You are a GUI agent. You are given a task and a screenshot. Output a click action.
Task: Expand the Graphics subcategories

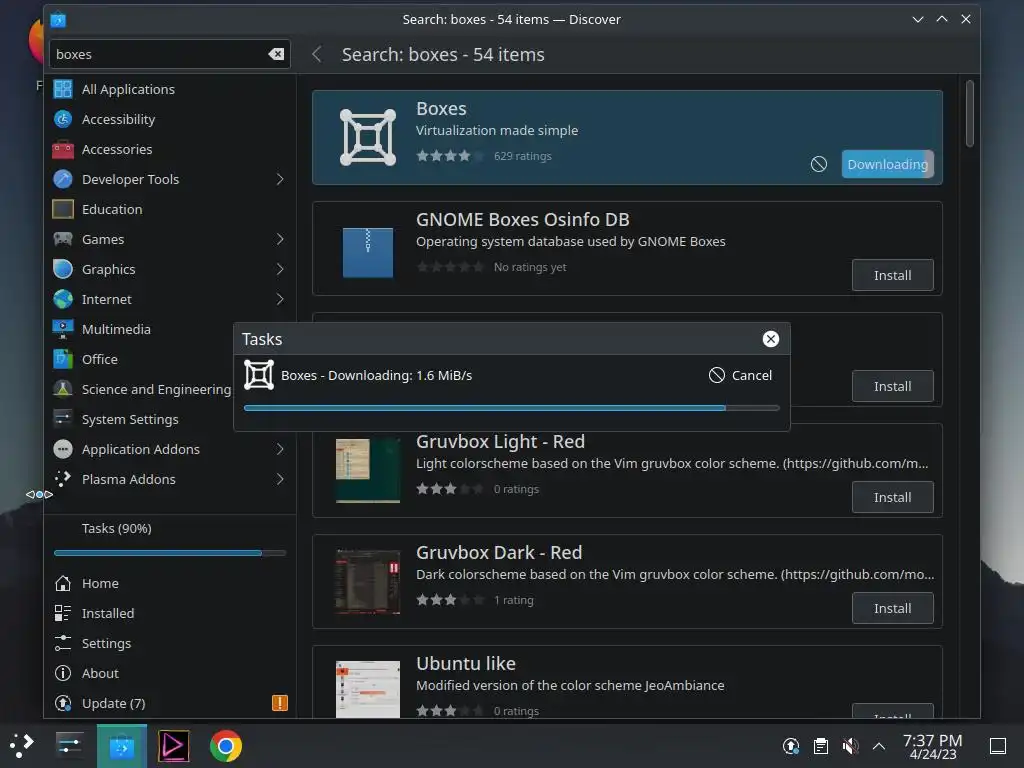click(280, 270)
